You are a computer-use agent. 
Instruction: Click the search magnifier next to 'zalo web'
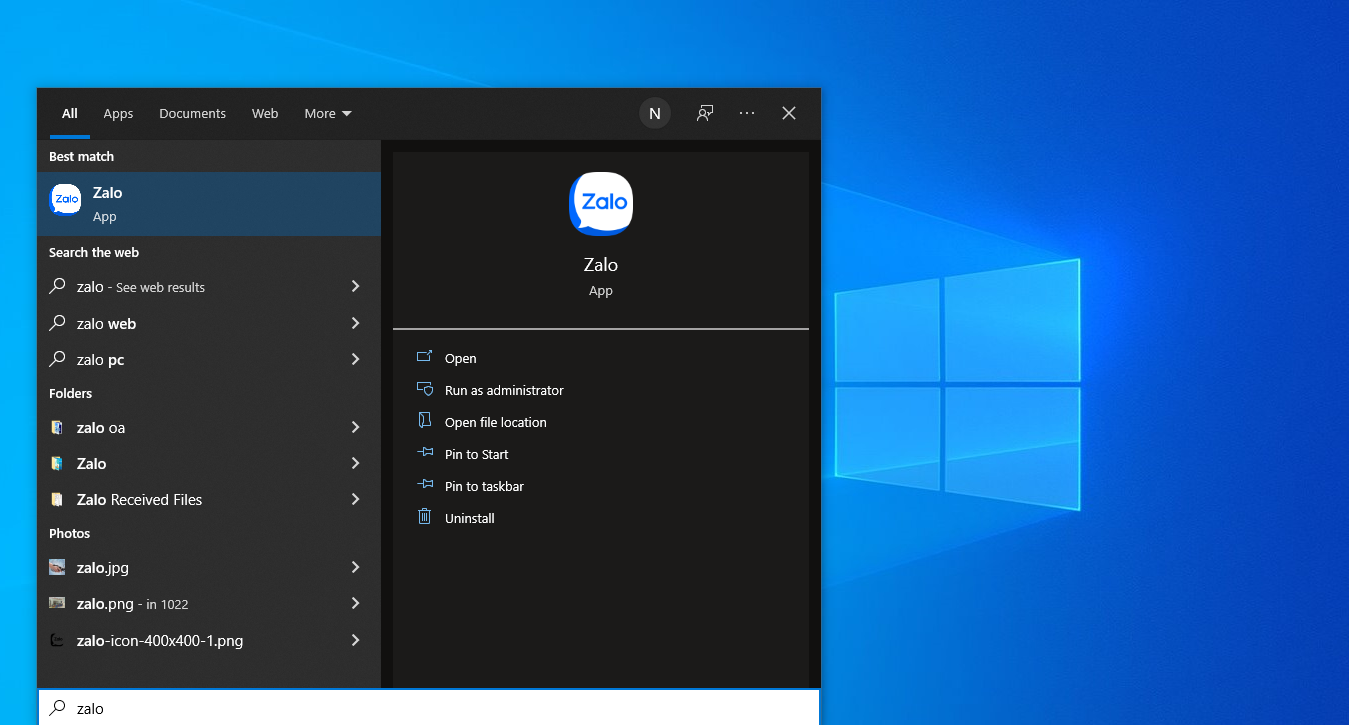coord(57,323)
